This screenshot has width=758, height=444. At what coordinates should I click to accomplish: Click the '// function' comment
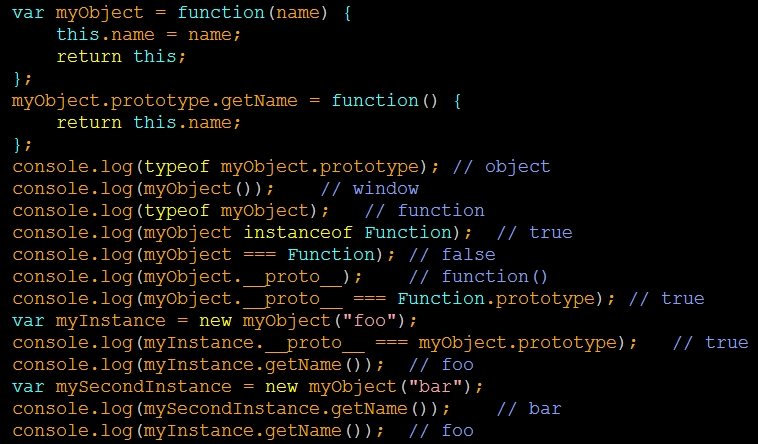[424, 210]
